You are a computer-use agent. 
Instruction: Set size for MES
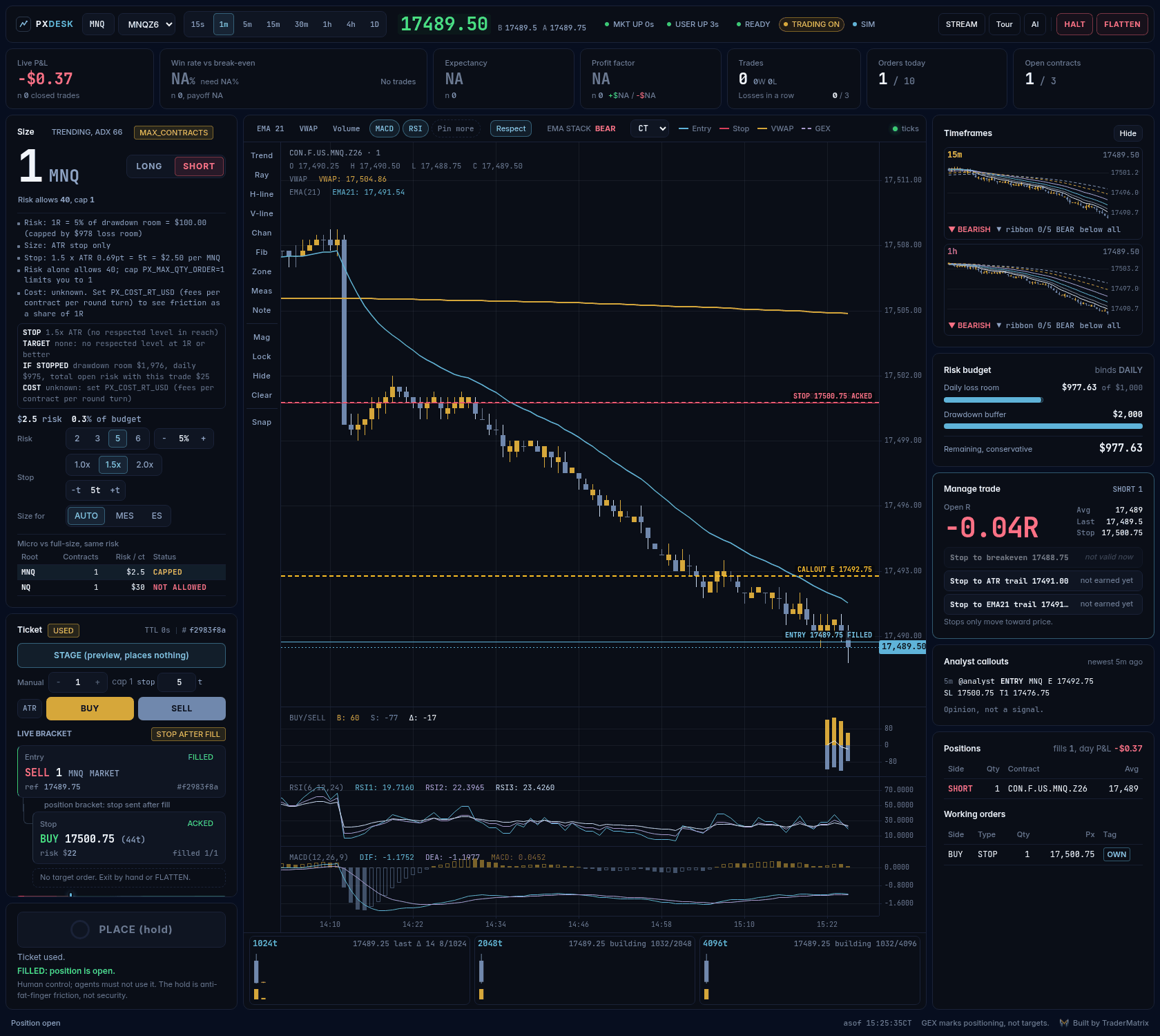click(x=125, y=516)
